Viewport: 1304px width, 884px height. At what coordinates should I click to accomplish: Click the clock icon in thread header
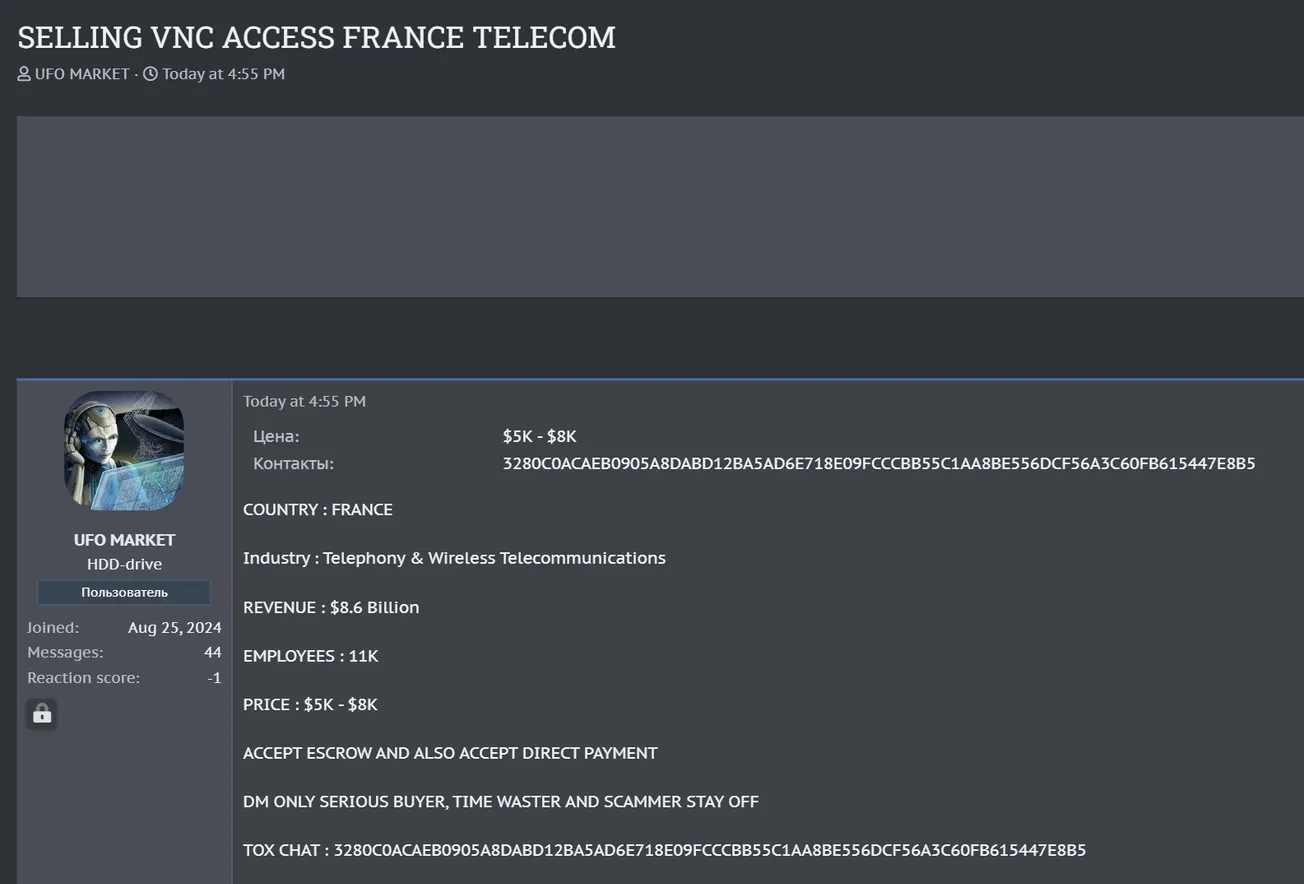click(150, 74)
